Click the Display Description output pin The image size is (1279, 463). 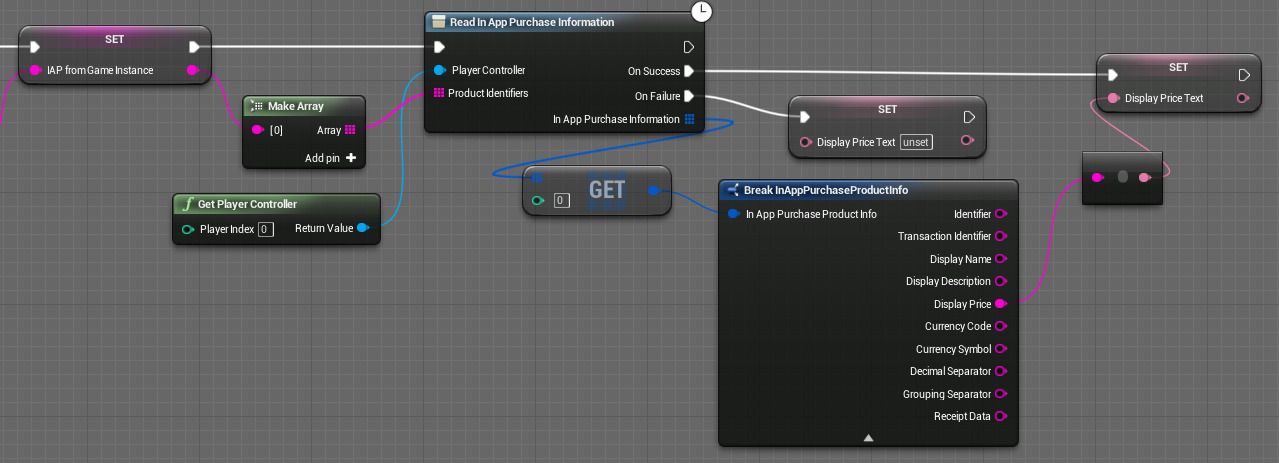[1001, 282]
